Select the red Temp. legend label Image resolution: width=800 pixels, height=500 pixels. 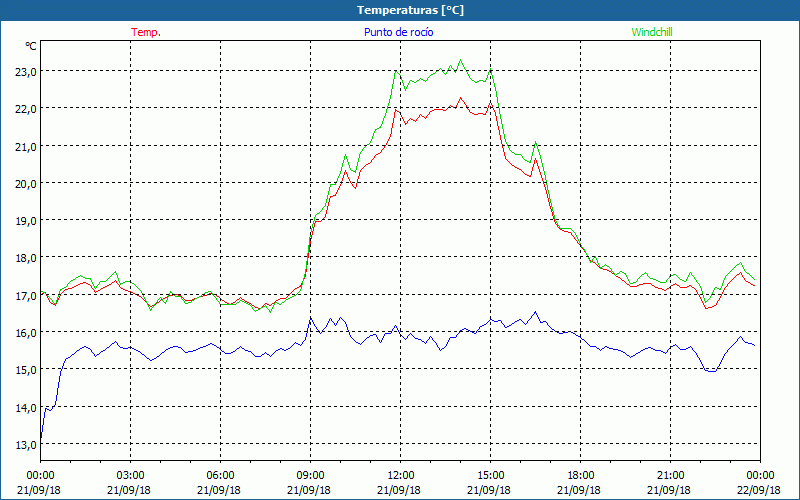pos(146,32)
